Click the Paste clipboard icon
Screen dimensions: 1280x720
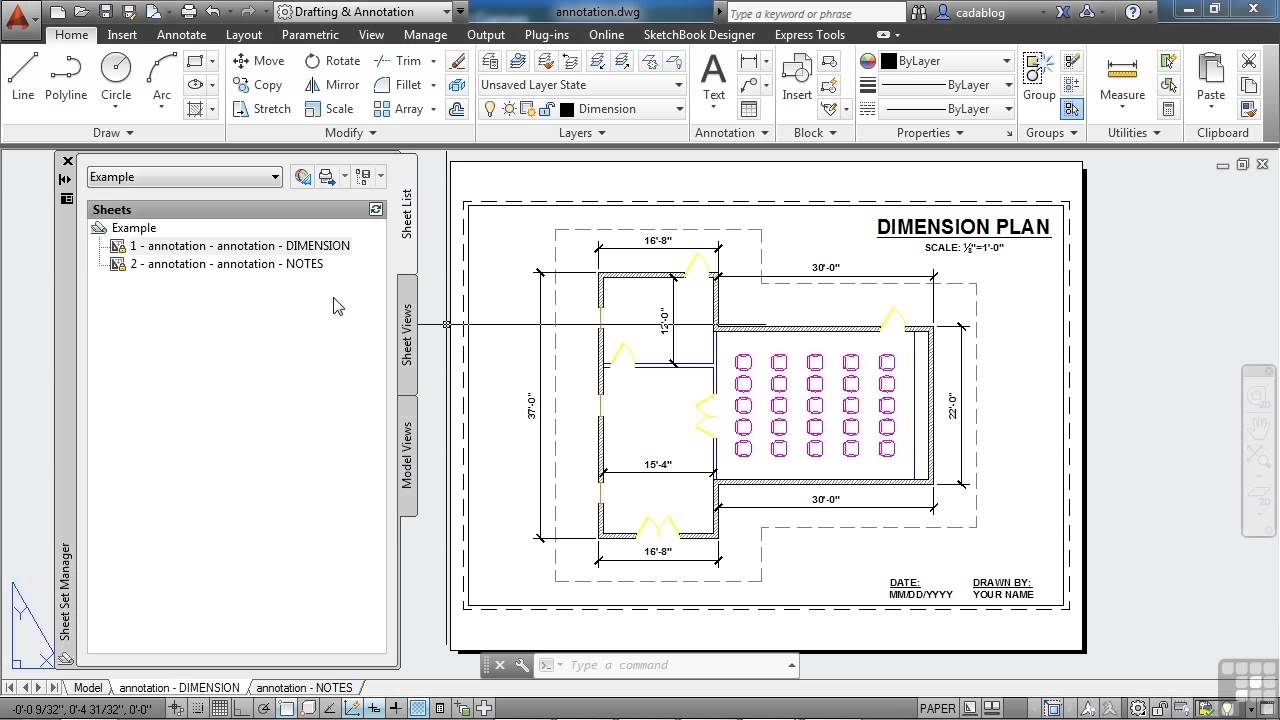pos(1211,78)
